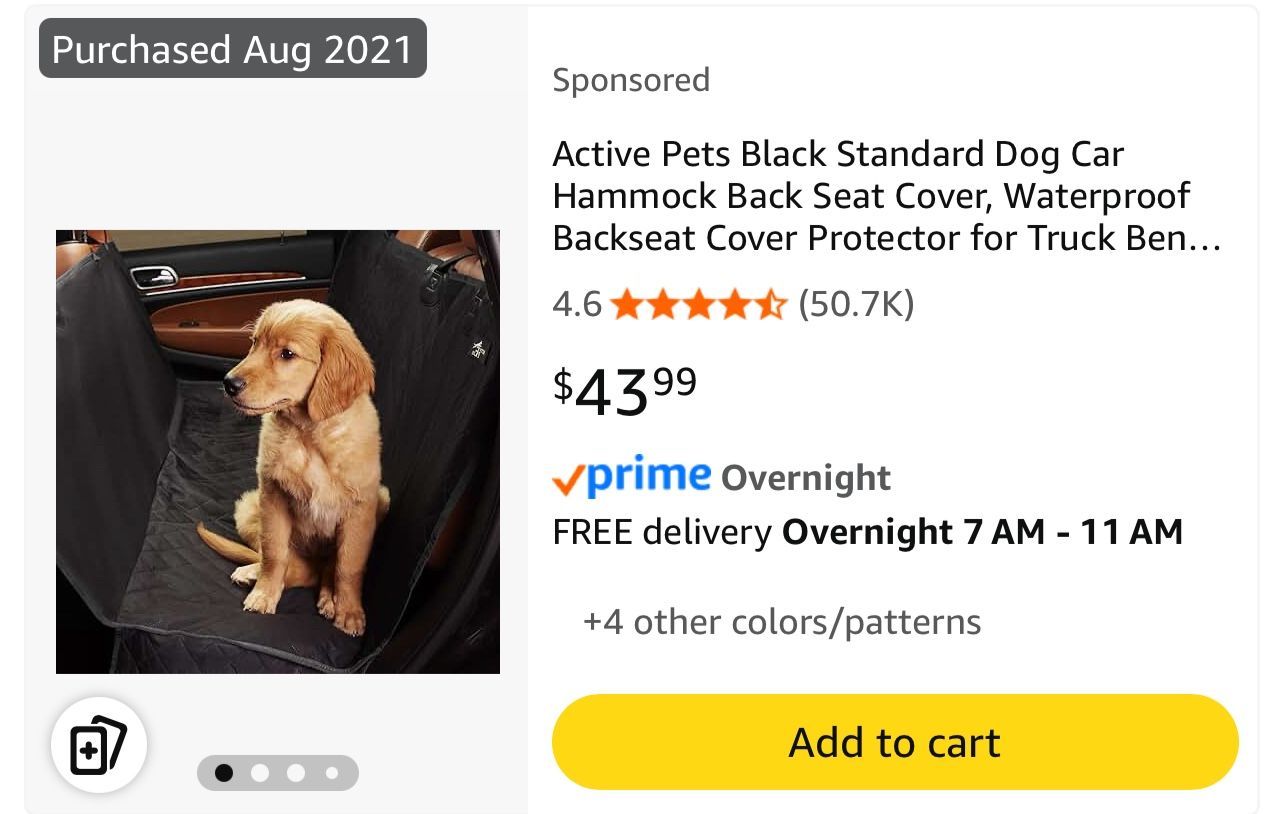Switch to the second image dot
The image size is (1284, 814).
point(260,772)
